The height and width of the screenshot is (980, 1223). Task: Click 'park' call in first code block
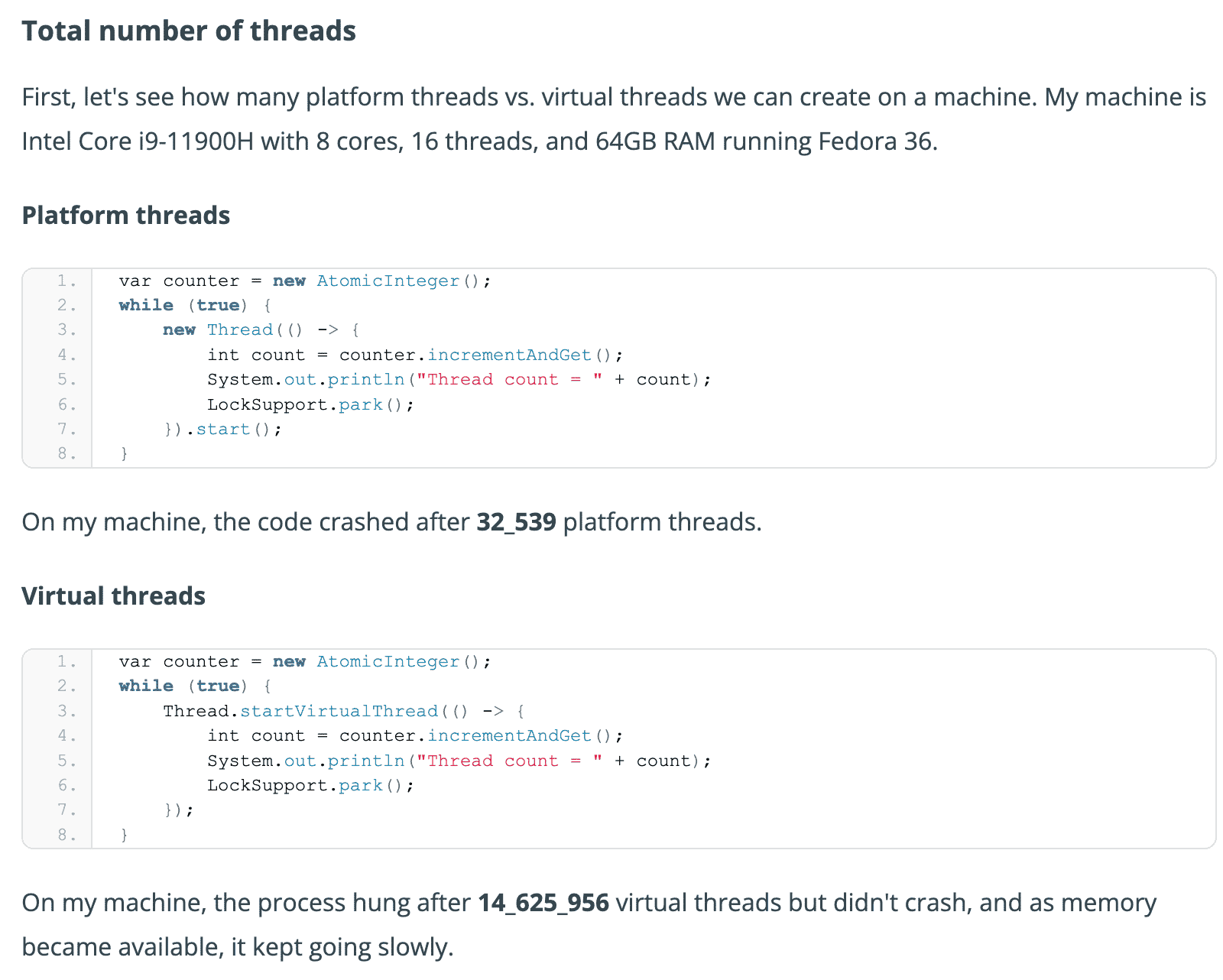pos(361,404)
